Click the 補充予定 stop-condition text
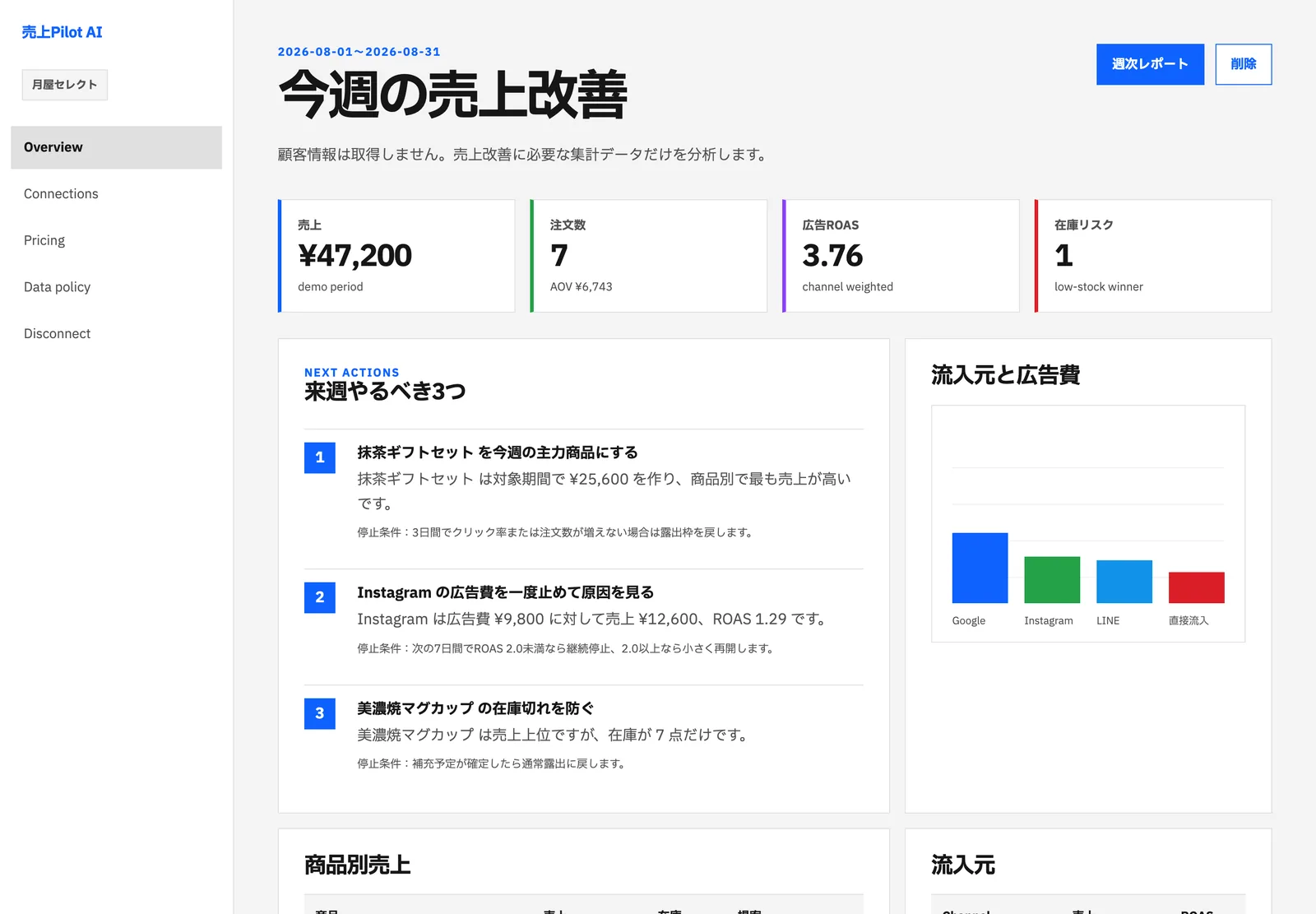 (492, 763)
